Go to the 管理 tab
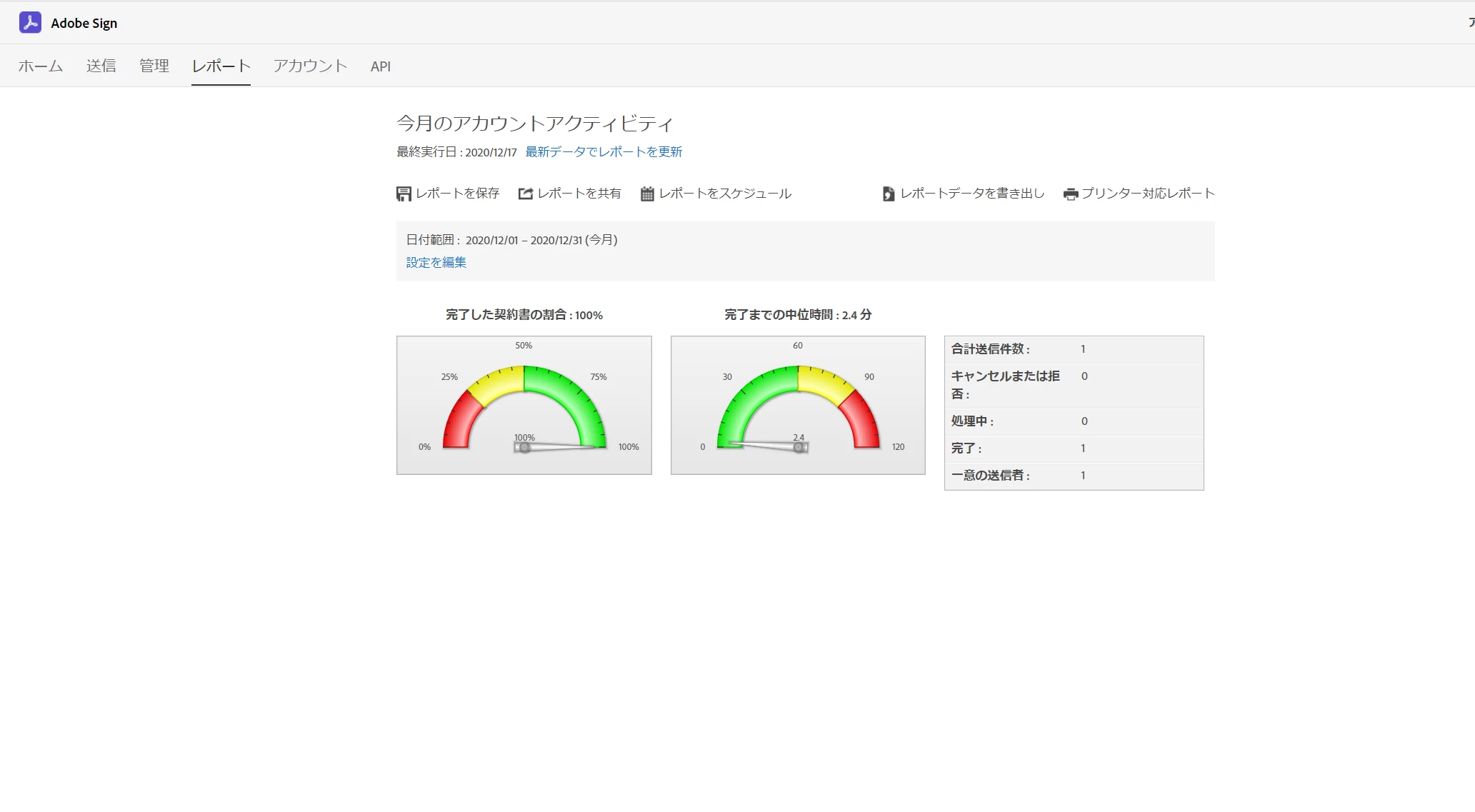 coord(154,66)
